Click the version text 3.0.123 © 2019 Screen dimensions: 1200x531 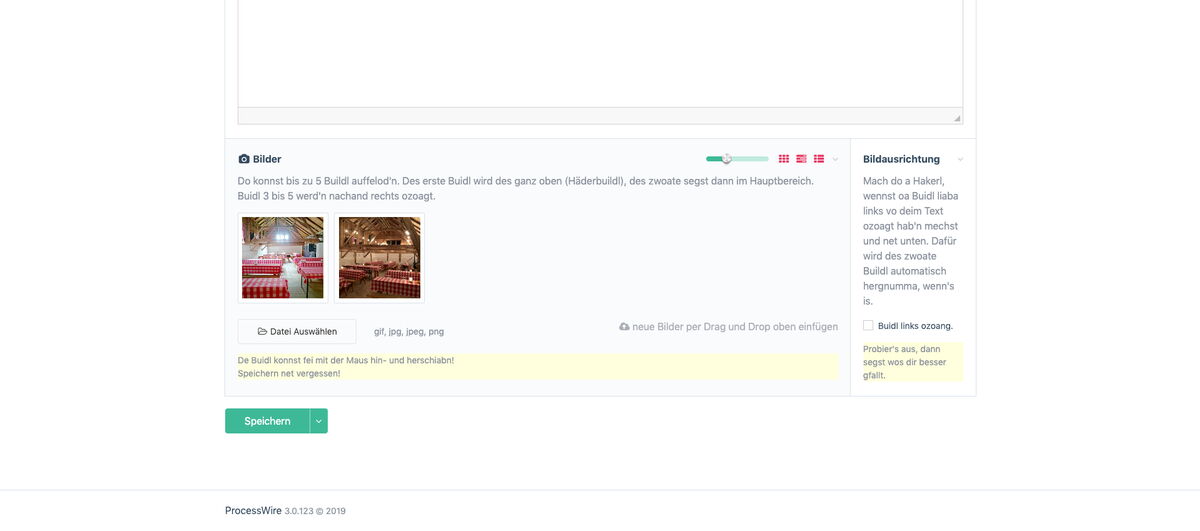click(315, 511)
